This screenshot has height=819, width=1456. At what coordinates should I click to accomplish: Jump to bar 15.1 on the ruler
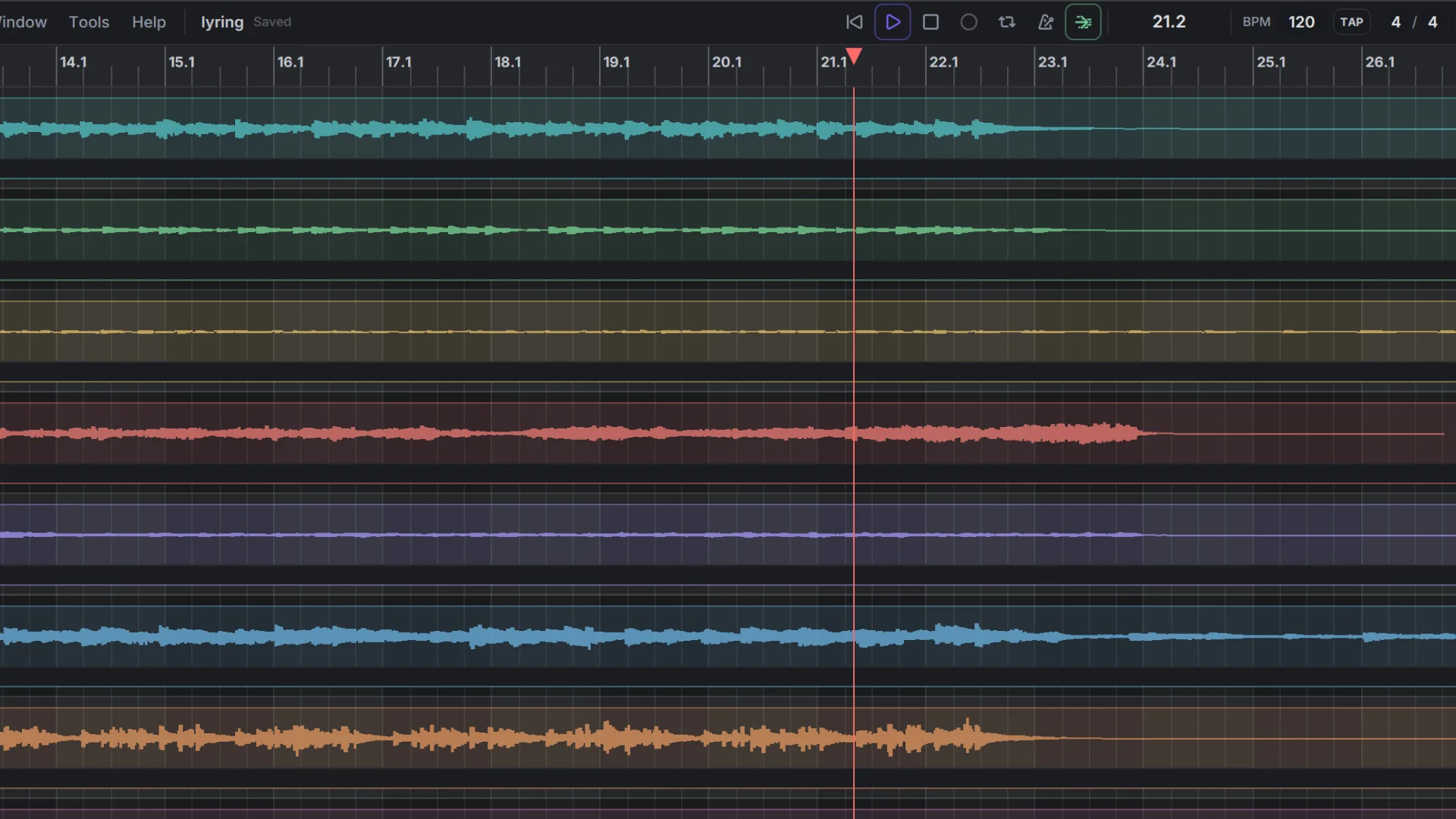coord(181,62)
